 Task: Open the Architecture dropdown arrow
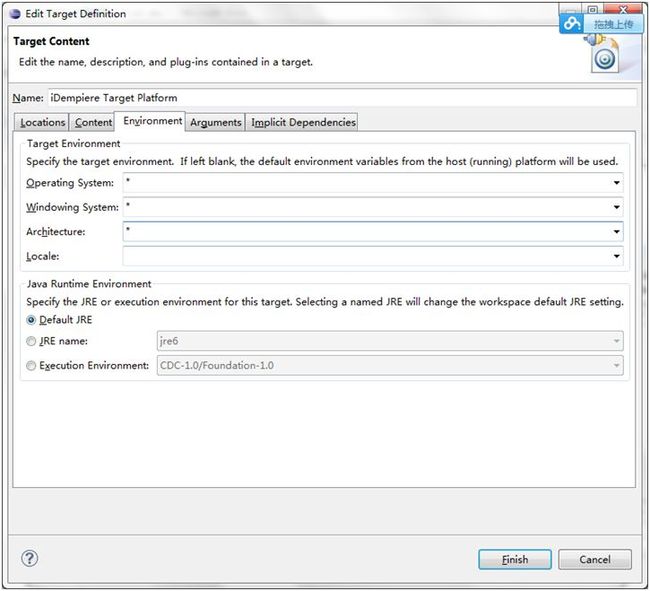[616, 232]
